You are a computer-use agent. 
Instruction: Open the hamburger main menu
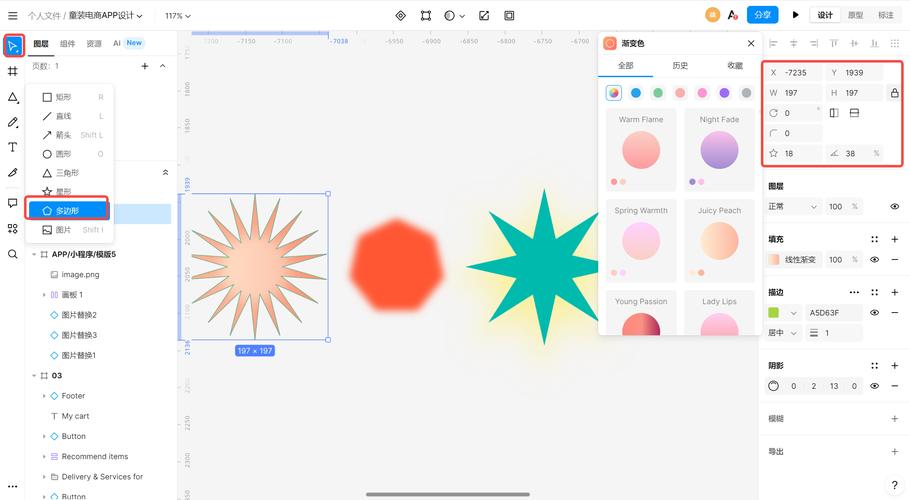12,16
